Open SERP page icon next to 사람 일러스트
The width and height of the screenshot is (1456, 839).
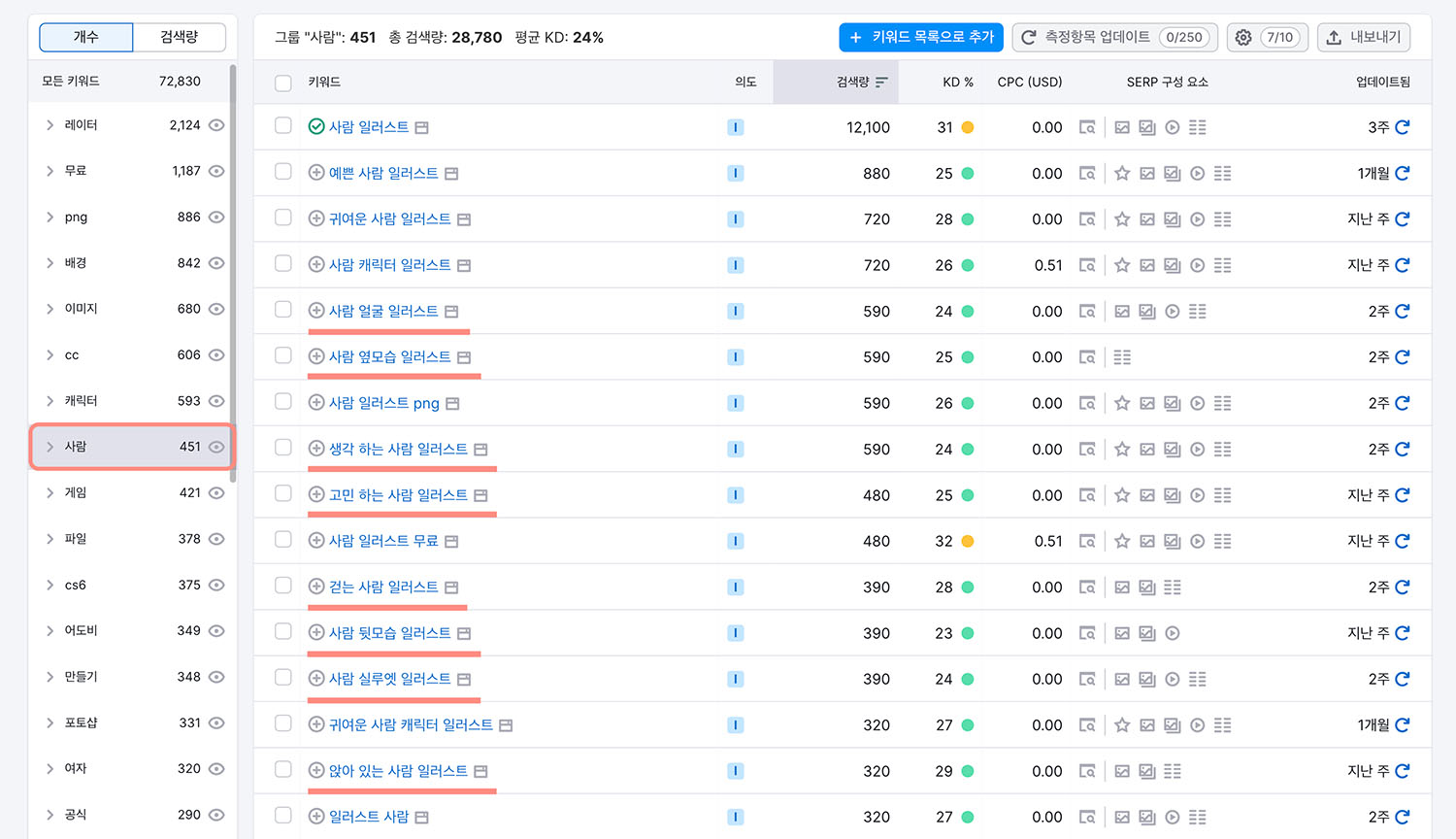point(421,127)
